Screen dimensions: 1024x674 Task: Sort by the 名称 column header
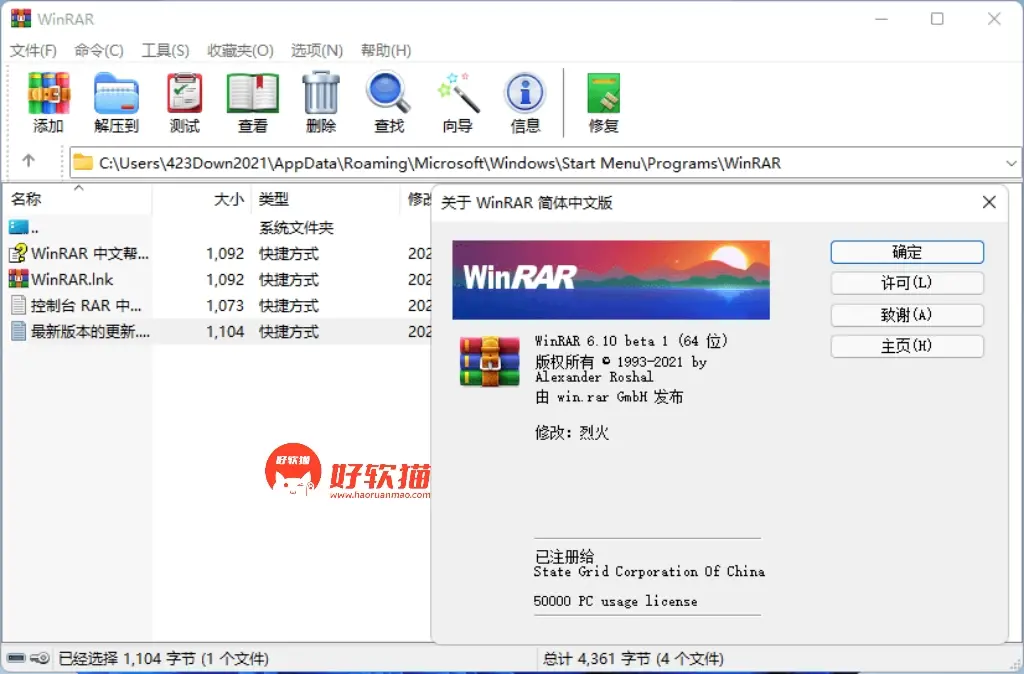coord(78,199)
